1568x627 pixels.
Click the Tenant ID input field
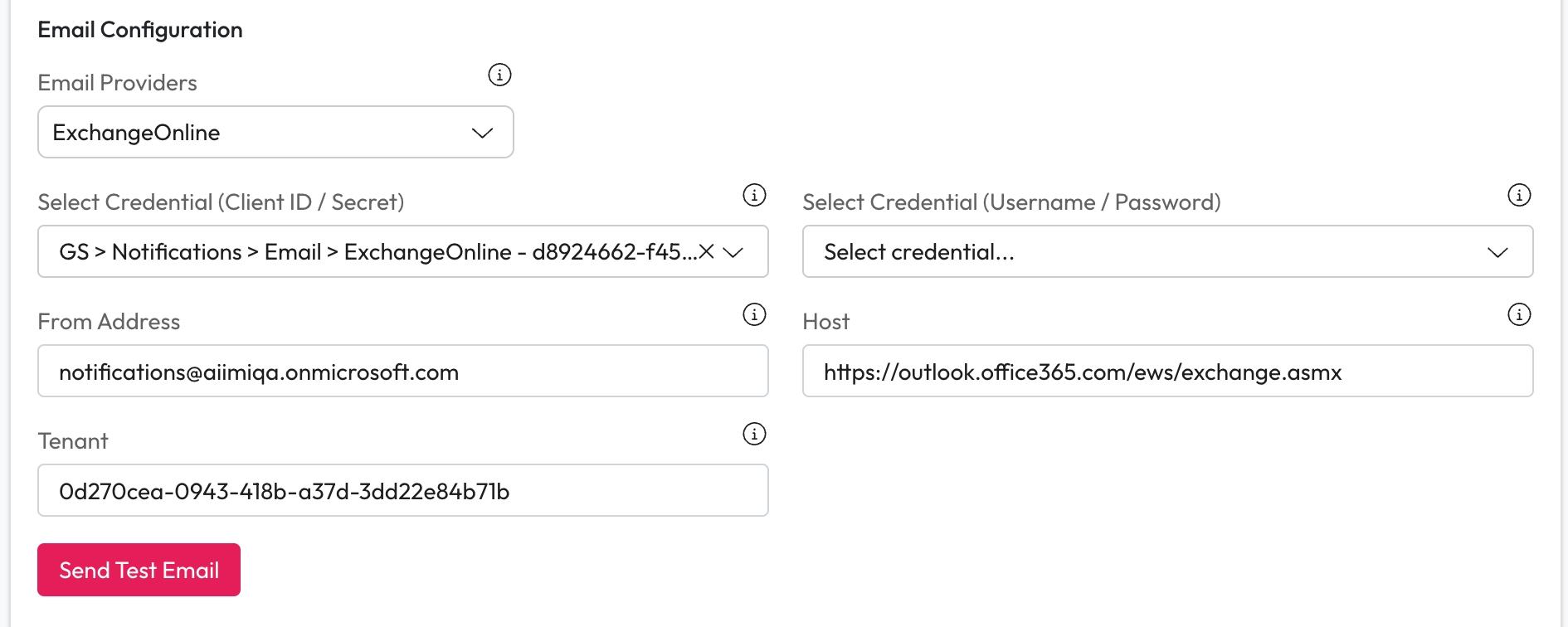(x=402, y=491)
